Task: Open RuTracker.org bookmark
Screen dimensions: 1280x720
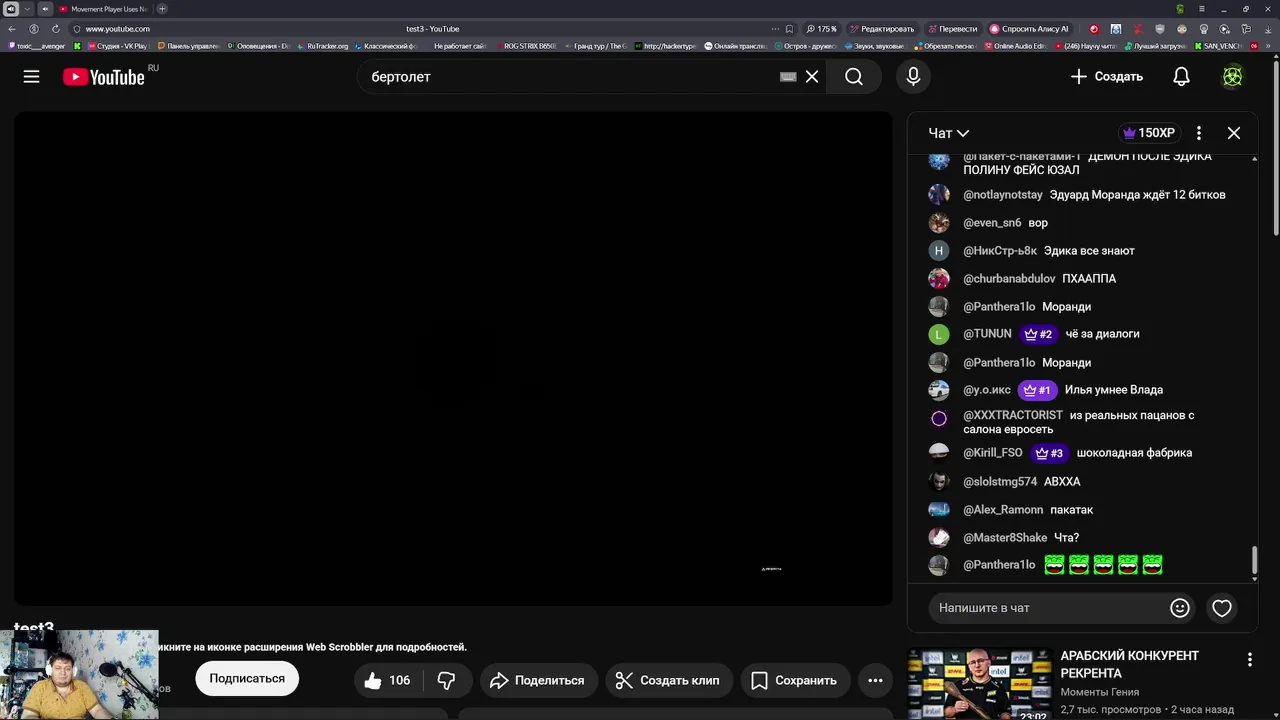Action: (322, 46)
